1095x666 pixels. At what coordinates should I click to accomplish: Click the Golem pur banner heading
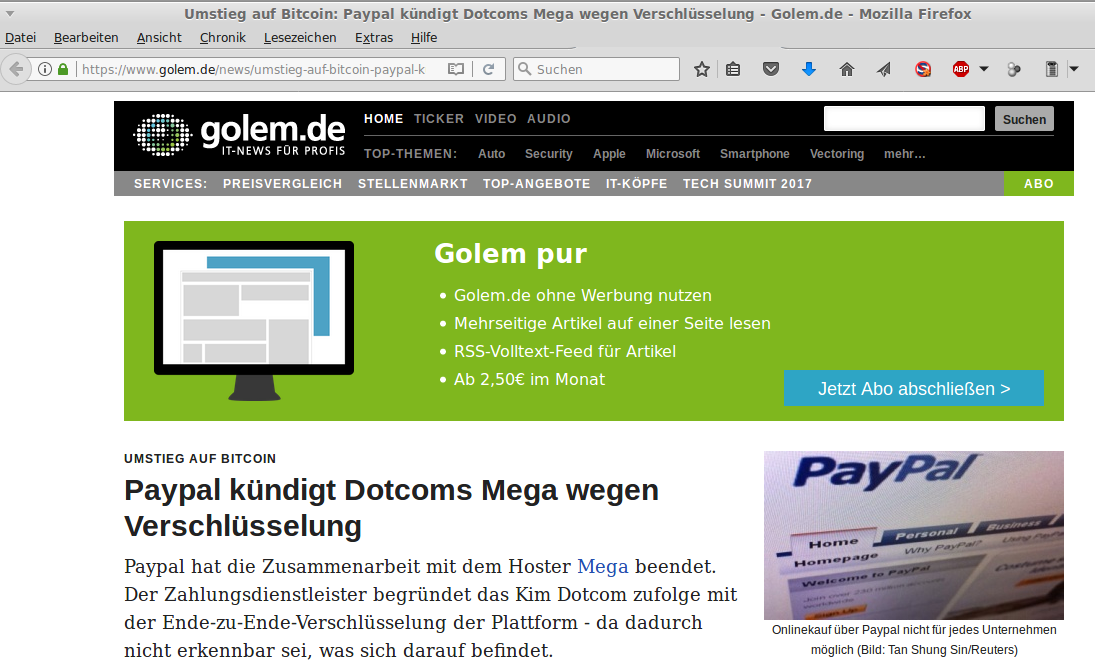(510, 253)
